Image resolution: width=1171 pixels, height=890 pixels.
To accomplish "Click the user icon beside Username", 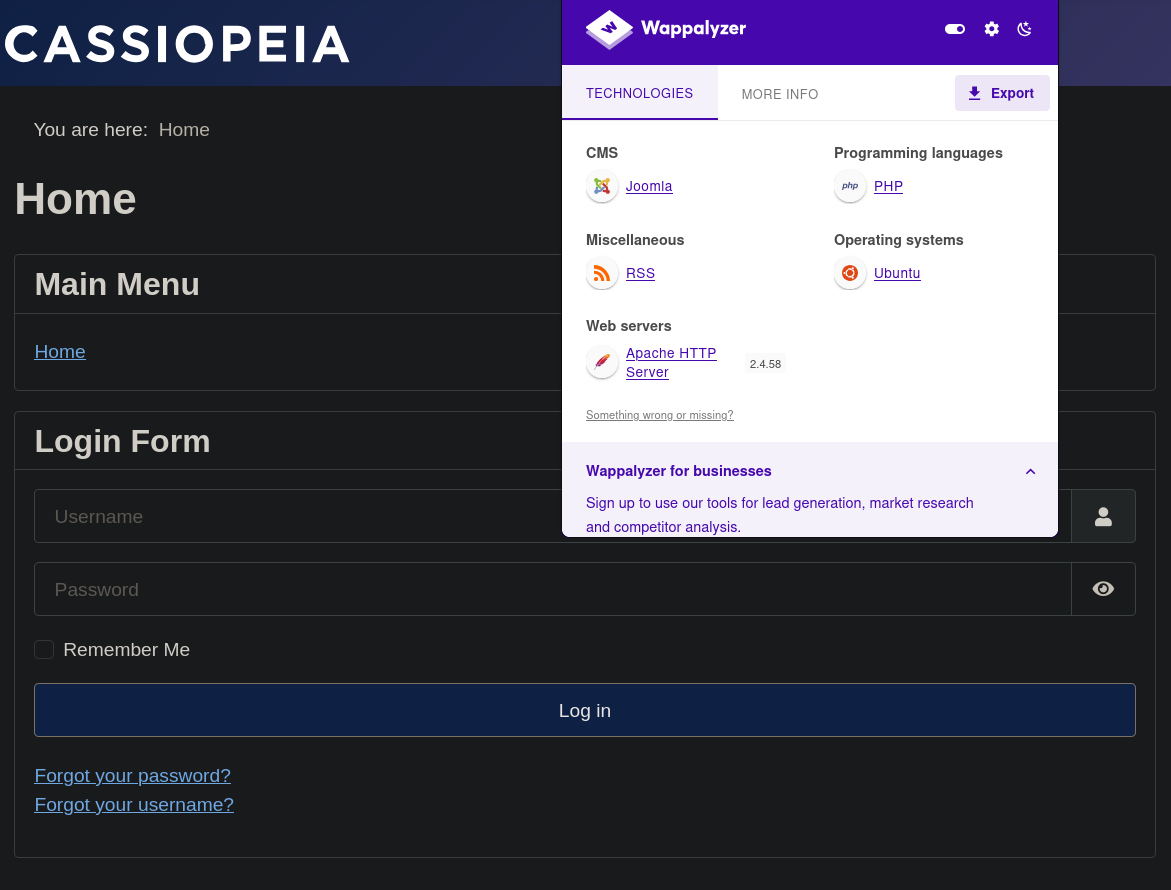I will coord(1103,516).
